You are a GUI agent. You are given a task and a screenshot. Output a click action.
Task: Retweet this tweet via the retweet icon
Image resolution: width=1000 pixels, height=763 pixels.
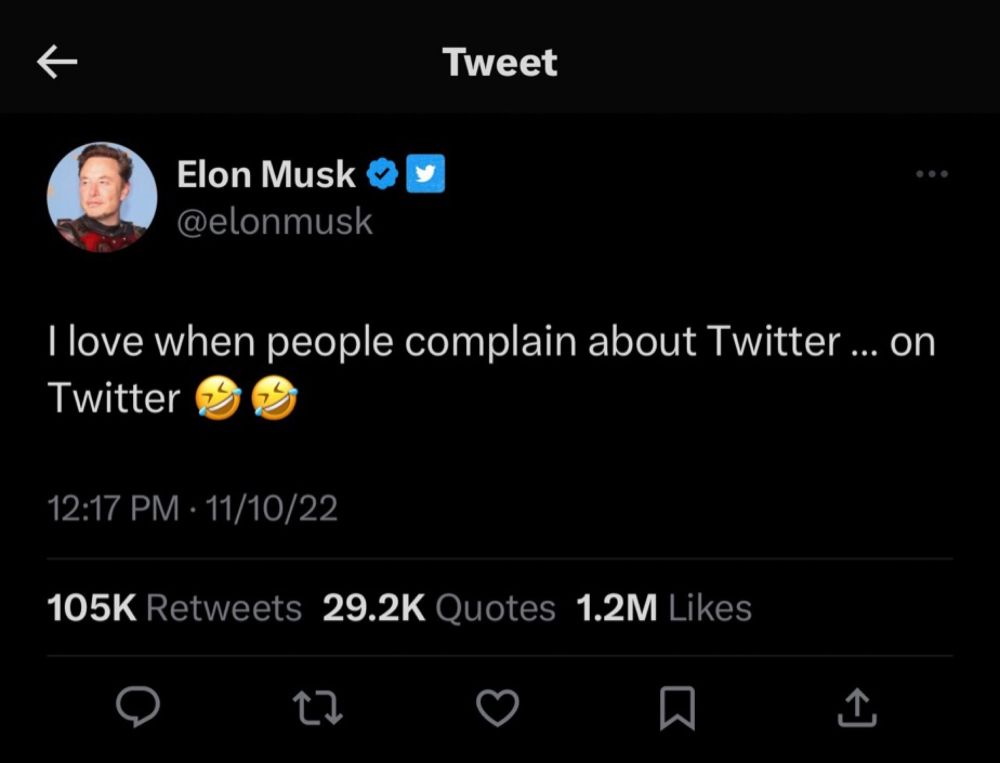pyautogui.click(x=318, y=708)
